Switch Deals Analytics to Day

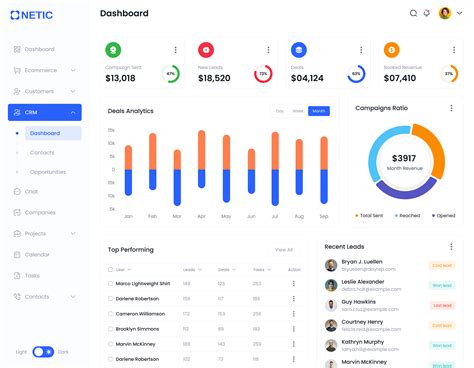click(x=280, y=111)
